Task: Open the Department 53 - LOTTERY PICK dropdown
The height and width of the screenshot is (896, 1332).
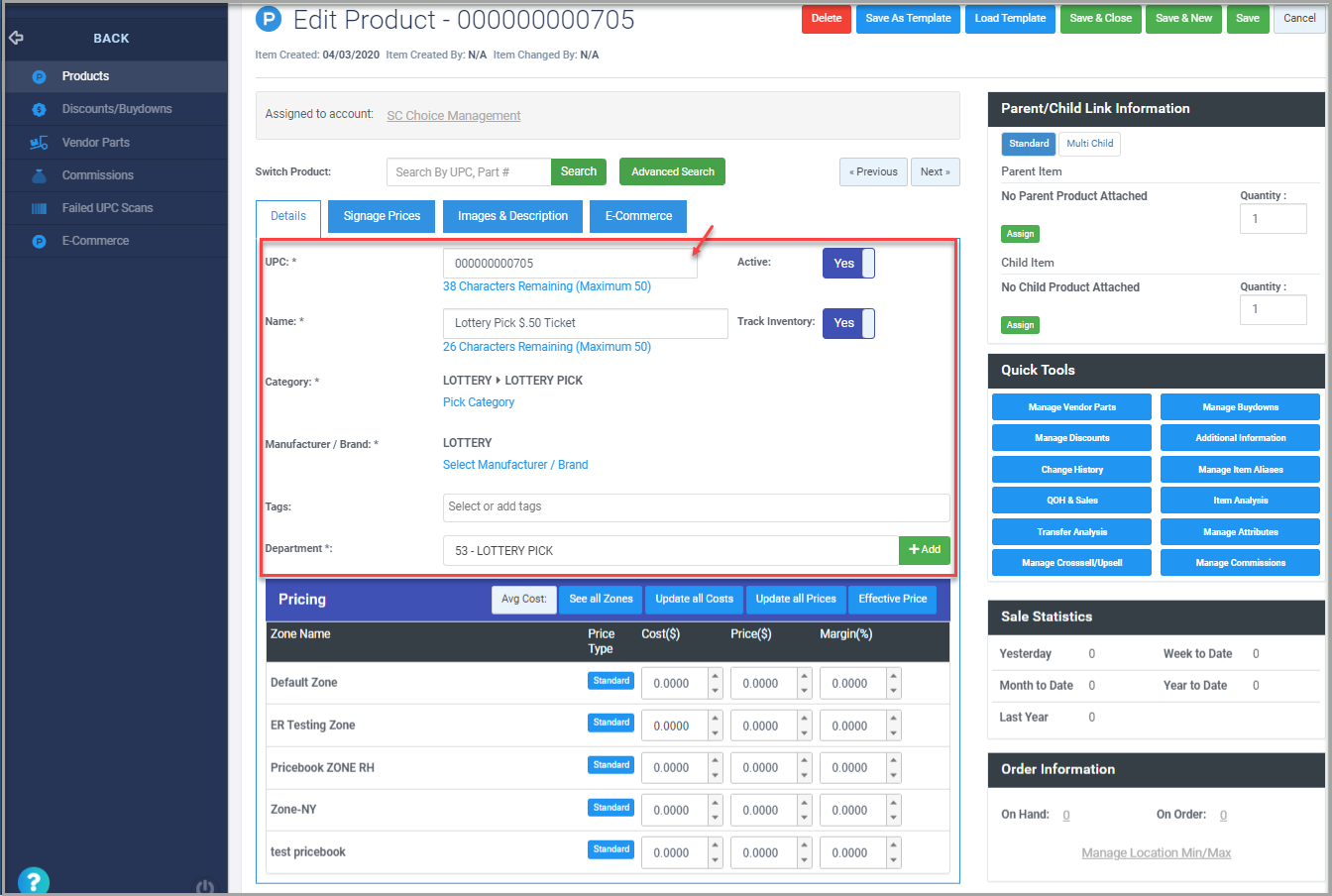Action: 671,550
